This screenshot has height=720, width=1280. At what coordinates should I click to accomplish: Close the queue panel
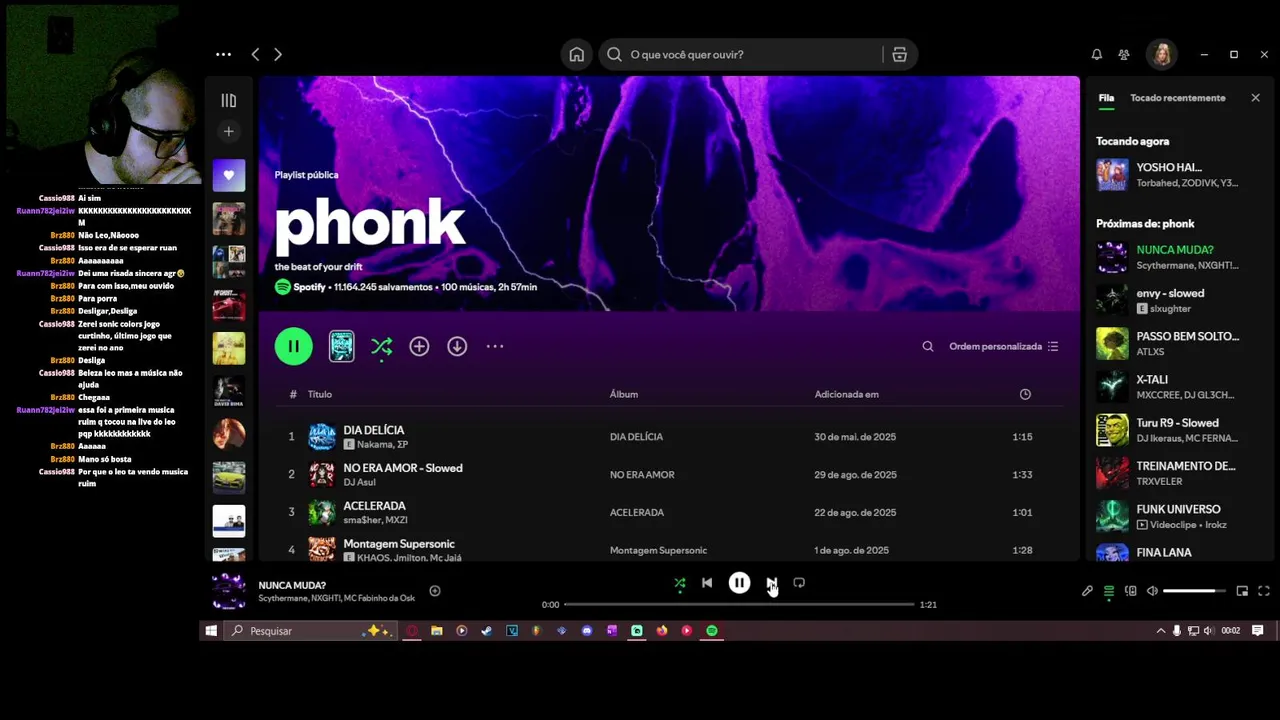click(x=1256, y=98)
